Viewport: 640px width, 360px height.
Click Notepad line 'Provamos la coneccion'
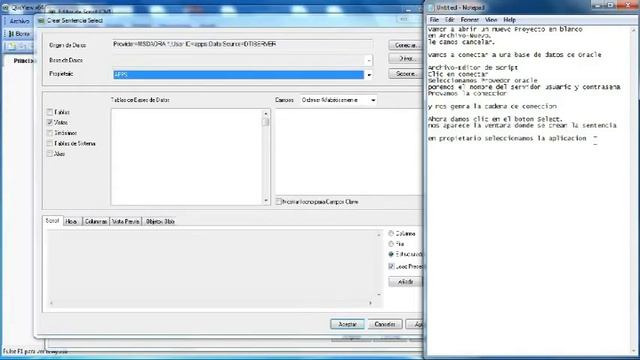[467, 93]
